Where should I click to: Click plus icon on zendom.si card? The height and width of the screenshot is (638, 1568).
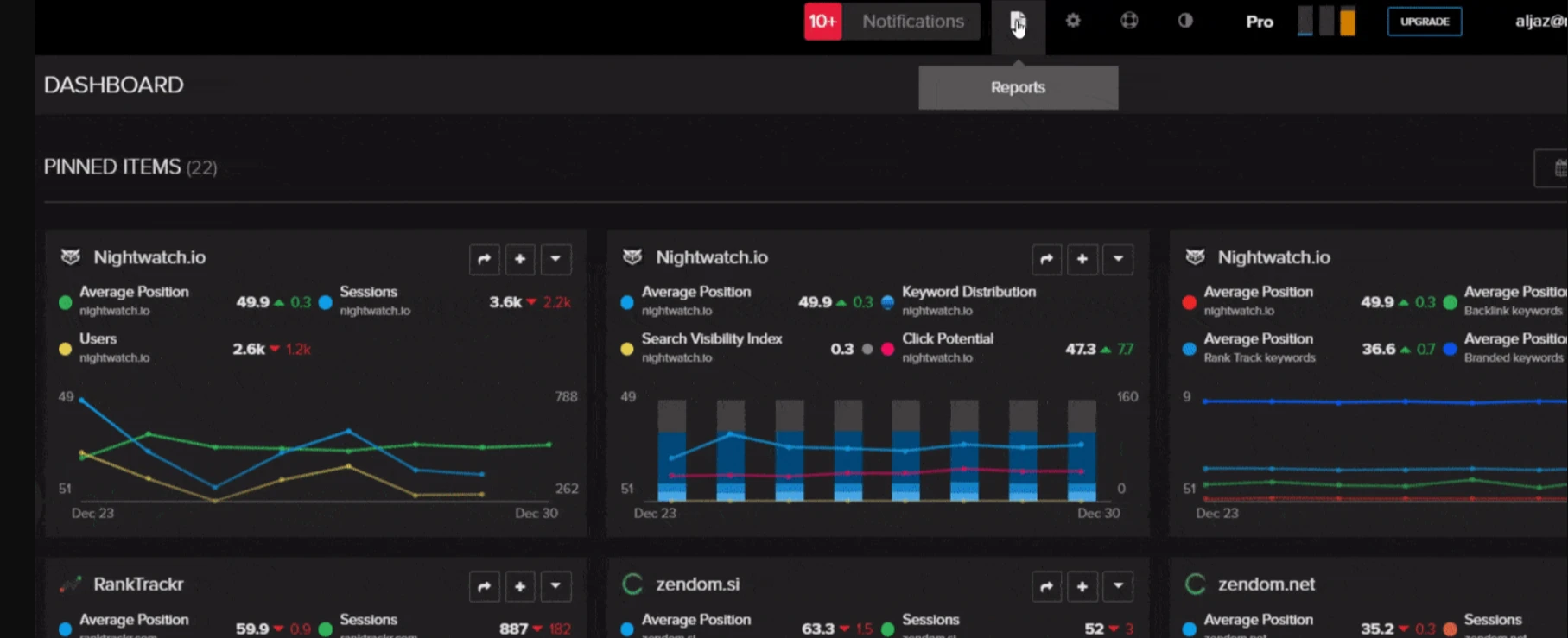coord(1082,587)
